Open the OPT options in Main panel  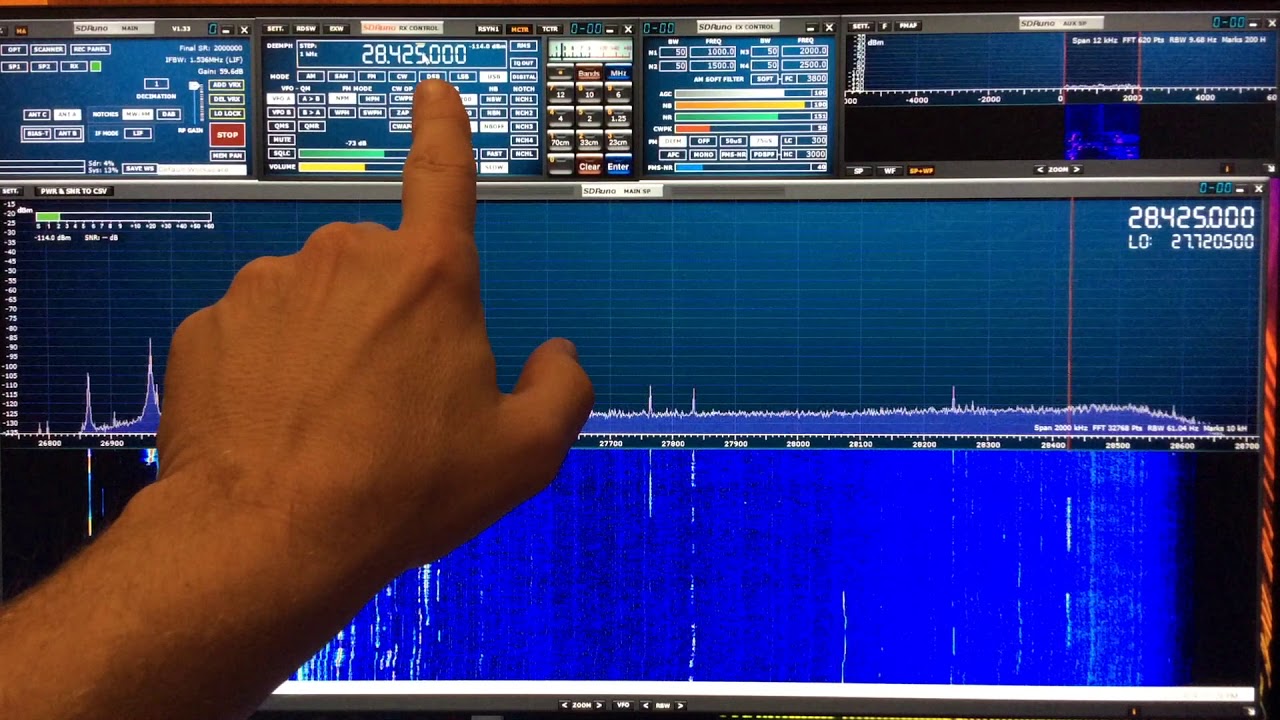[14, 50]
